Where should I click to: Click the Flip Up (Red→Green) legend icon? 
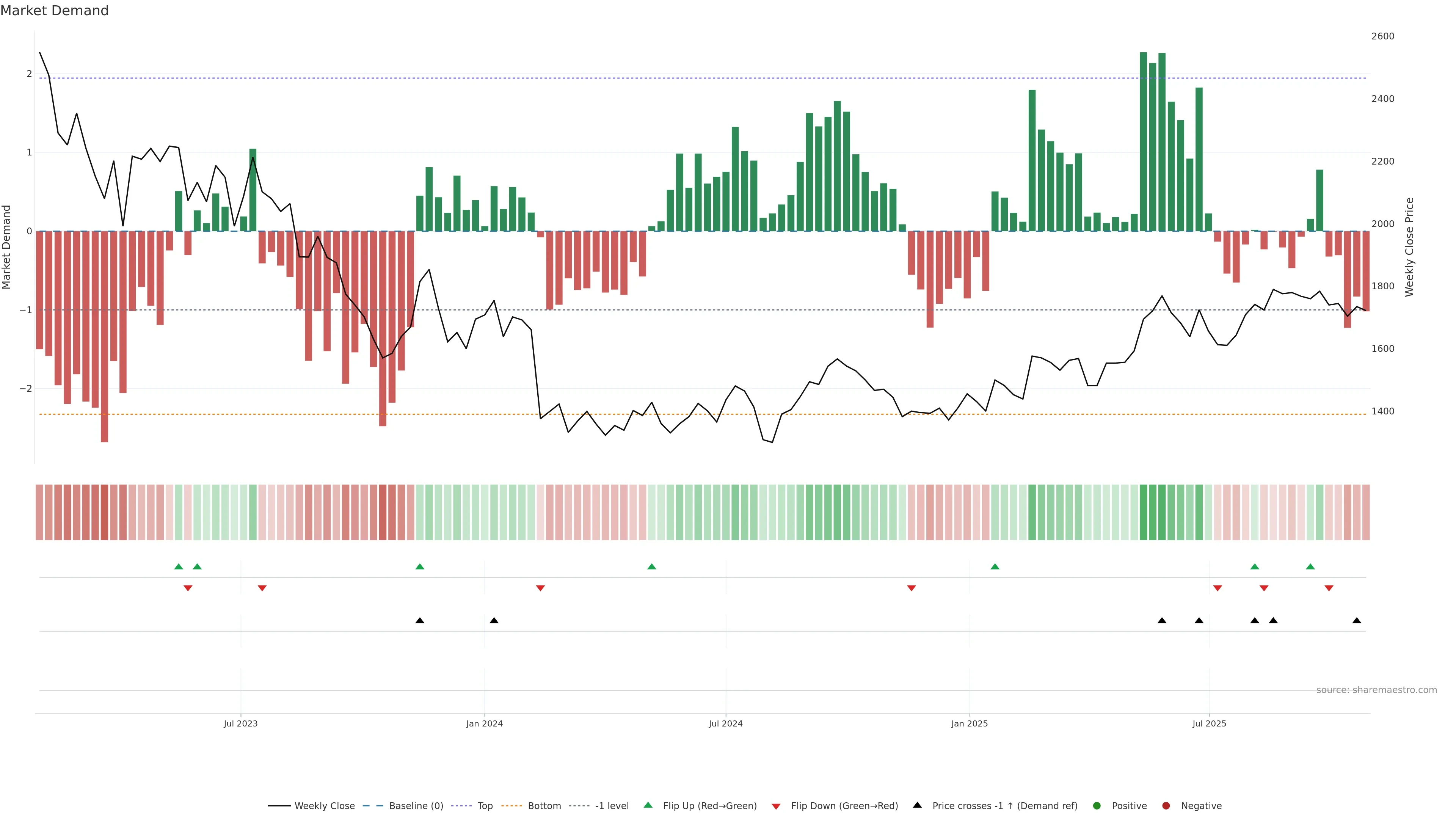click(648, 805)
